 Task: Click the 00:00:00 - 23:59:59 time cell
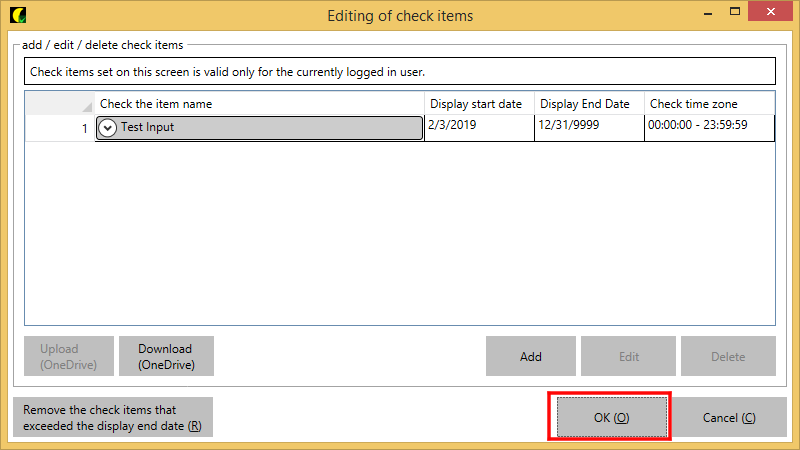709,128
